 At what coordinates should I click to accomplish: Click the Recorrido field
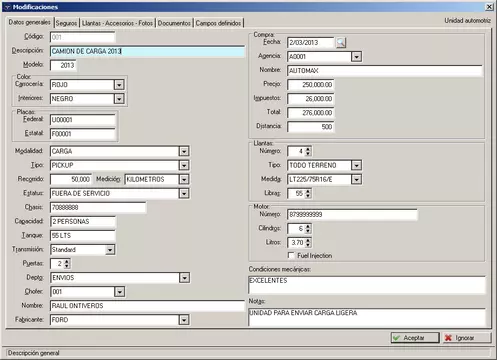click(x=71, y=179)
